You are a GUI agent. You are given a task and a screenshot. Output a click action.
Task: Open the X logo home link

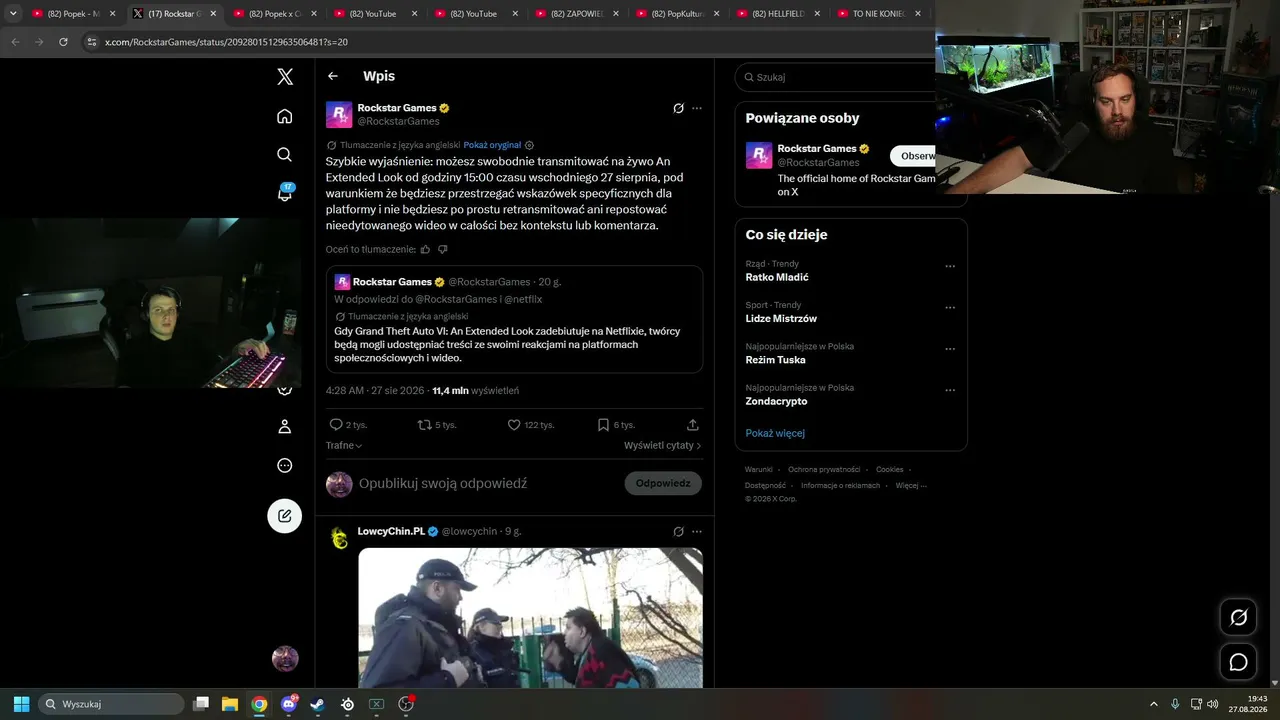pyautogui.click(x=285, y=76)
